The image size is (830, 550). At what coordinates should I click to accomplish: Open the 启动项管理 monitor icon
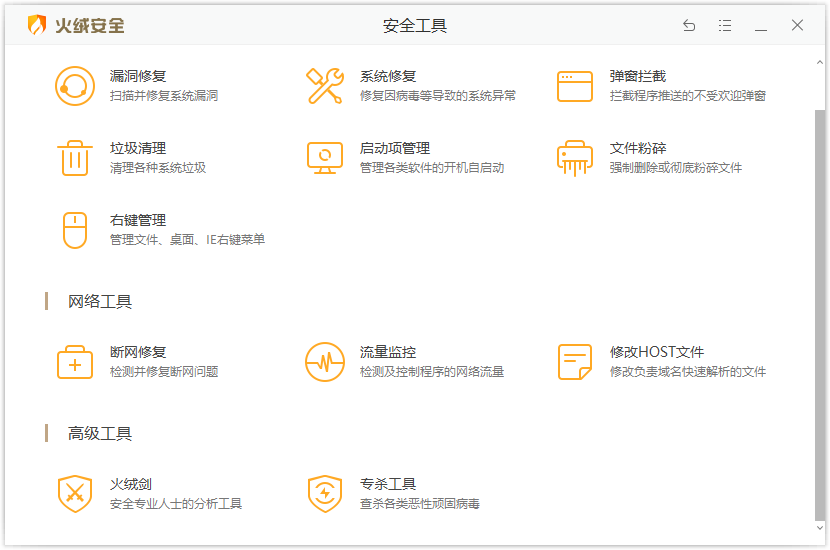pyautogui.click(x=325, y=158)
